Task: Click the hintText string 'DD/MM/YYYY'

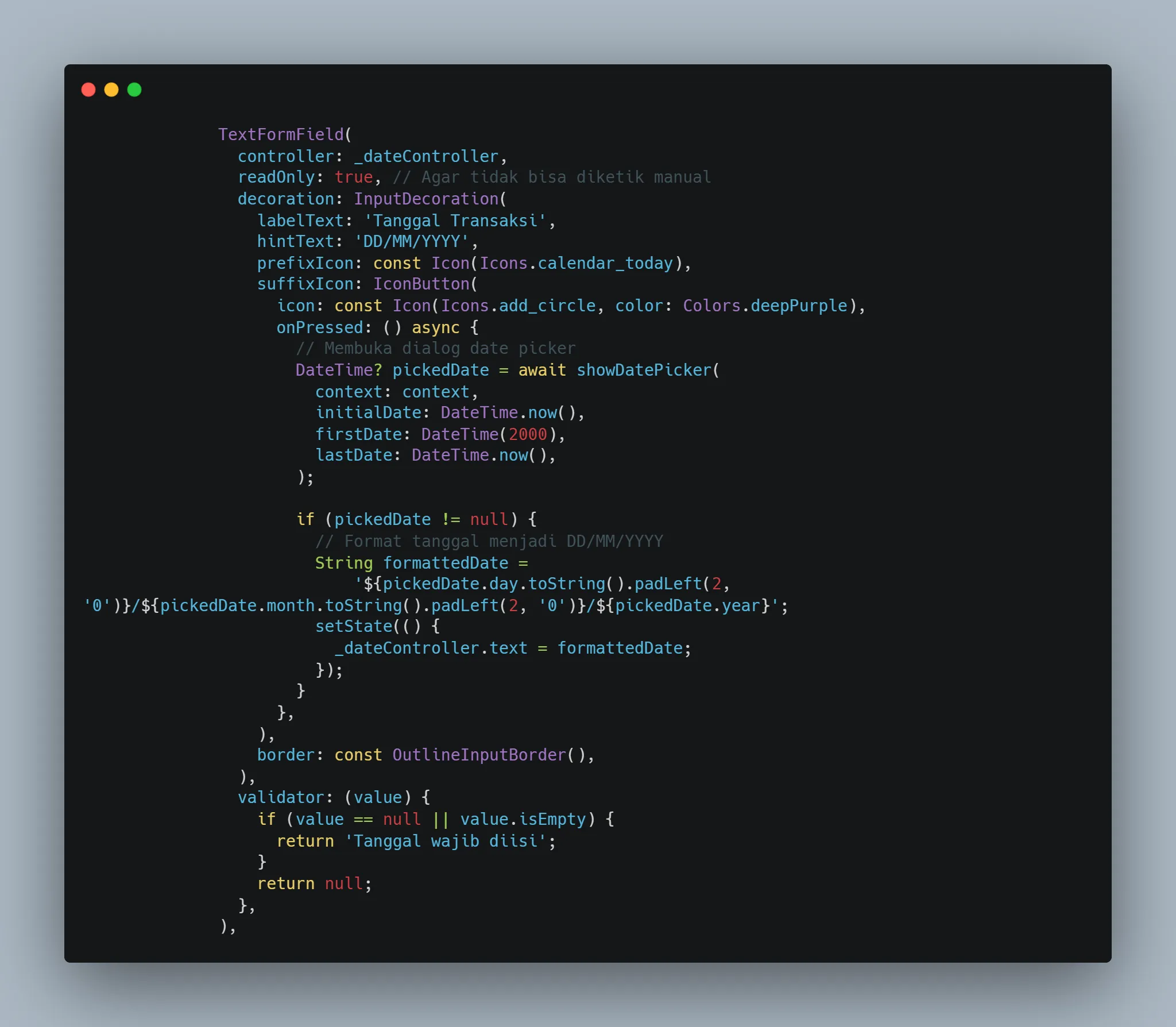Action: tap(412, 241)
